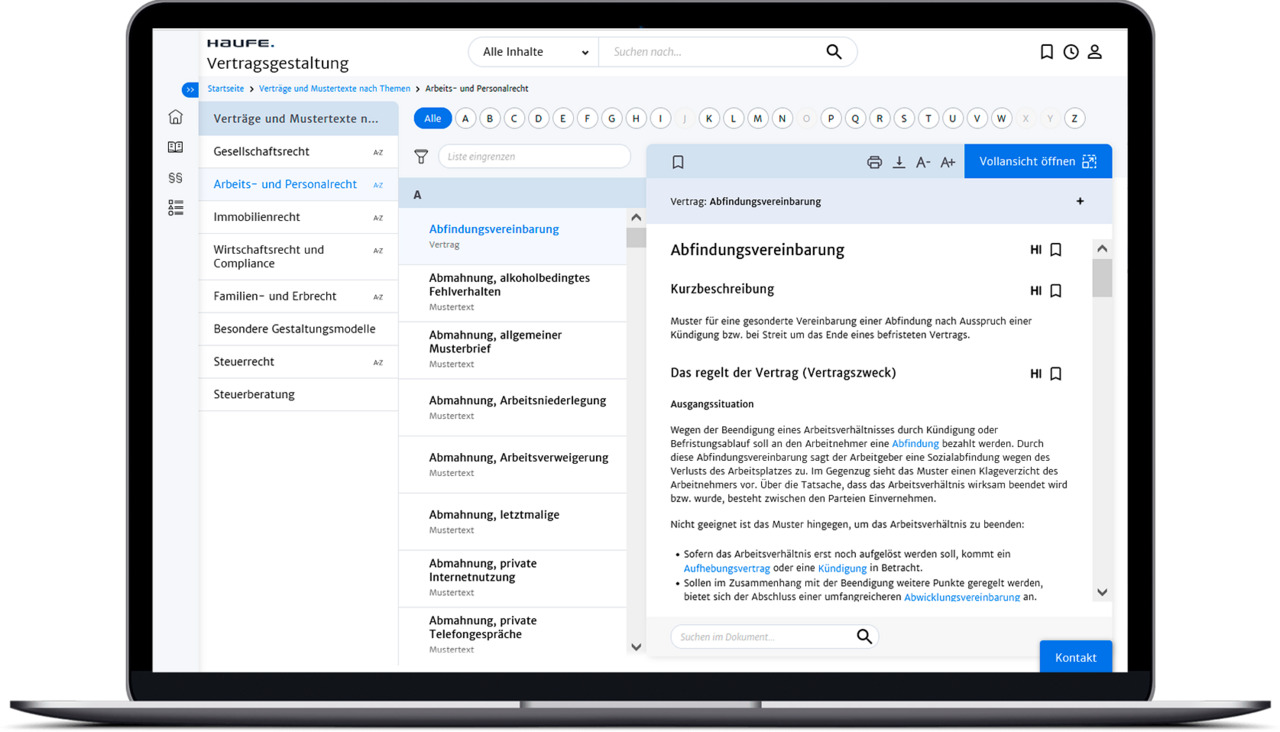Image resolution: width=1280 pixels, height=732 pixels.
Task: Open the user account icon
Action: 1095,52
